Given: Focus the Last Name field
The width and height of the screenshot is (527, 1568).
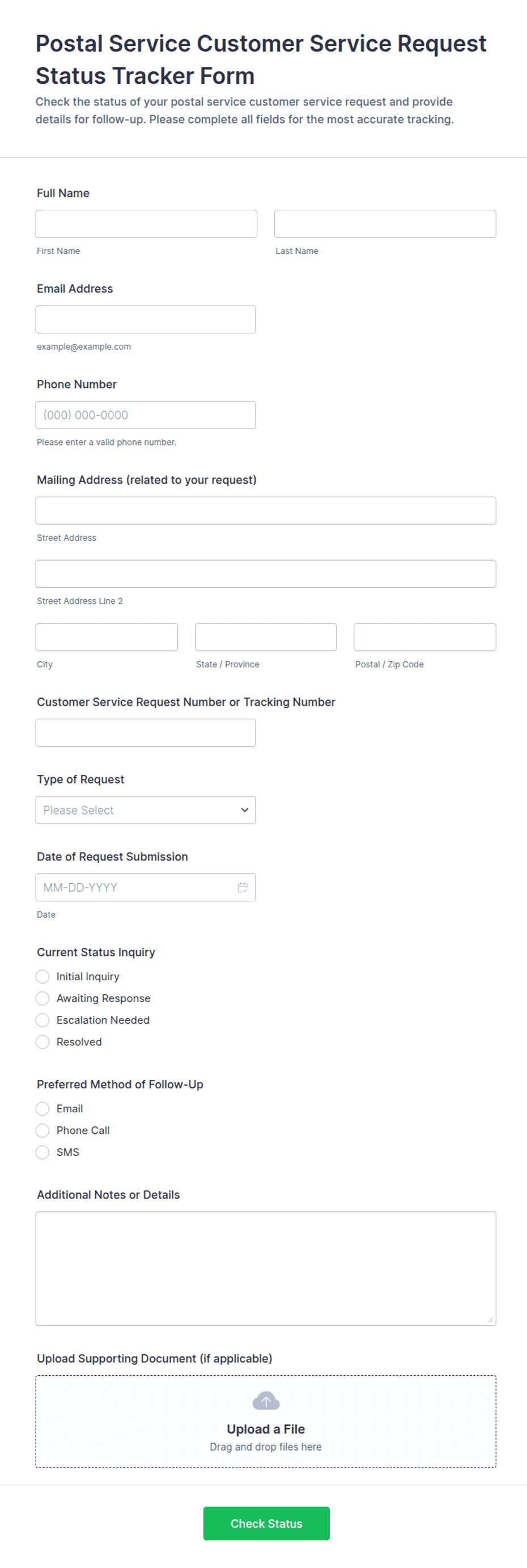Looking at the screenshot, I should (x=385, y=224).
